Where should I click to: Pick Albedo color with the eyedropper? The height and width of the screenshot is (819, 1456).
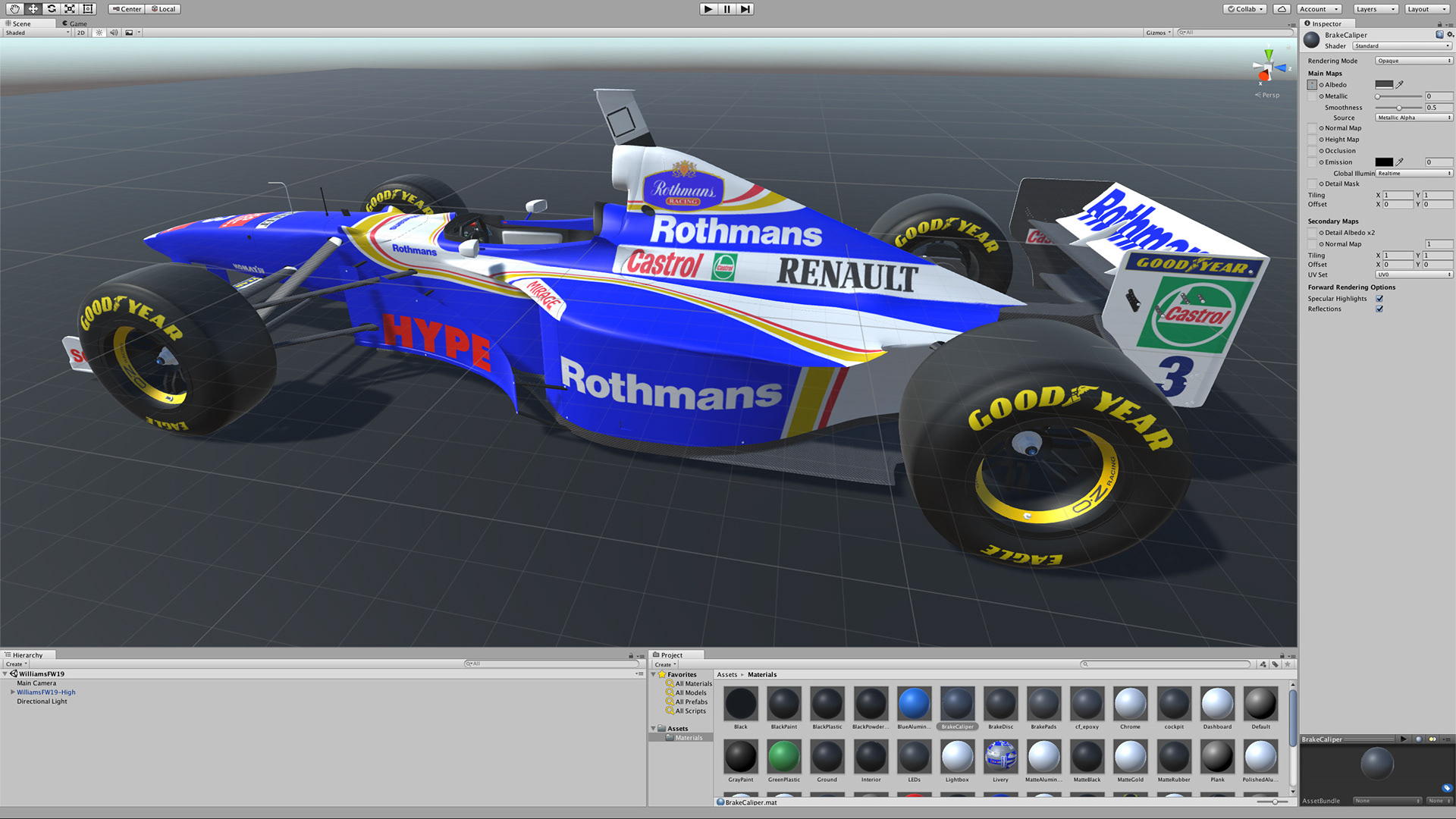click(1400, 84)
